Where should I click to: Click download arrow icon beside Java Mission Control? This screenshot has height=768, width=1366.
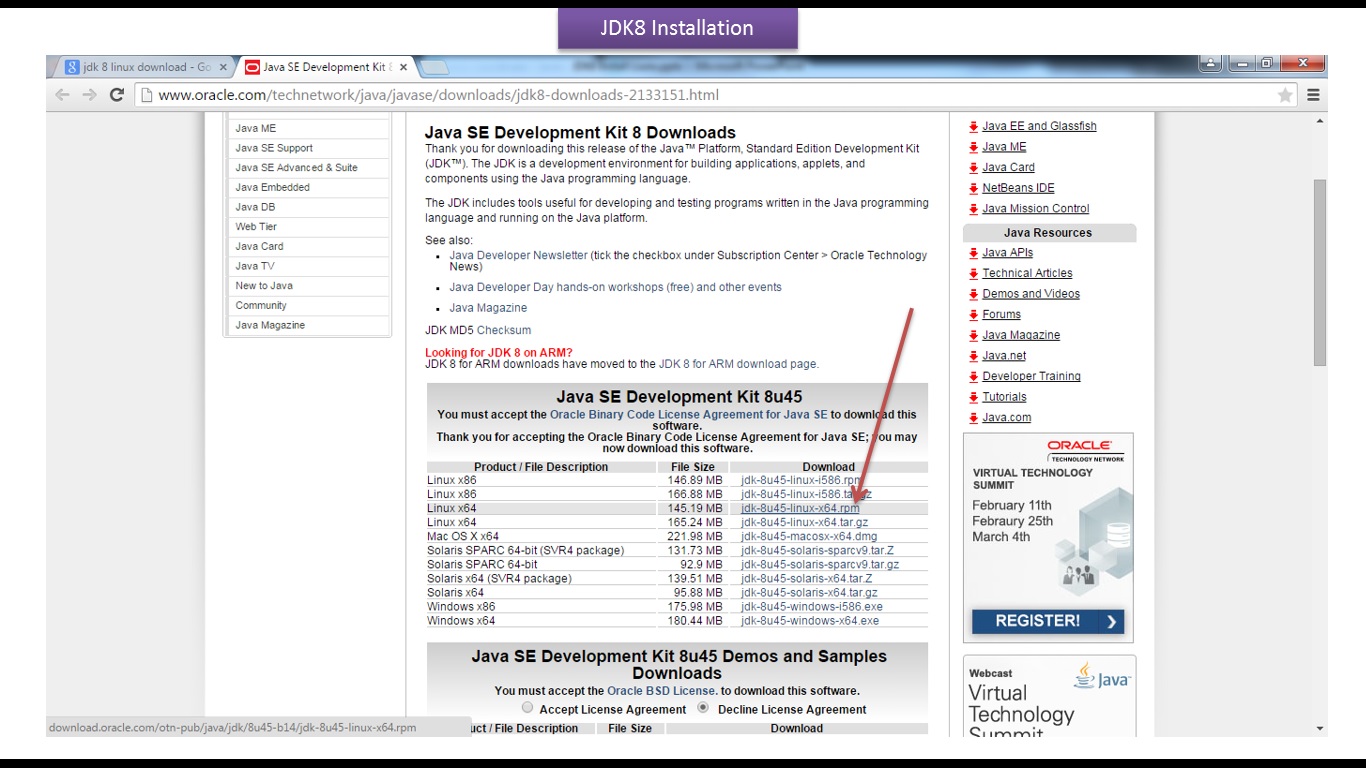pyautogui.click(x=973, y=209)
